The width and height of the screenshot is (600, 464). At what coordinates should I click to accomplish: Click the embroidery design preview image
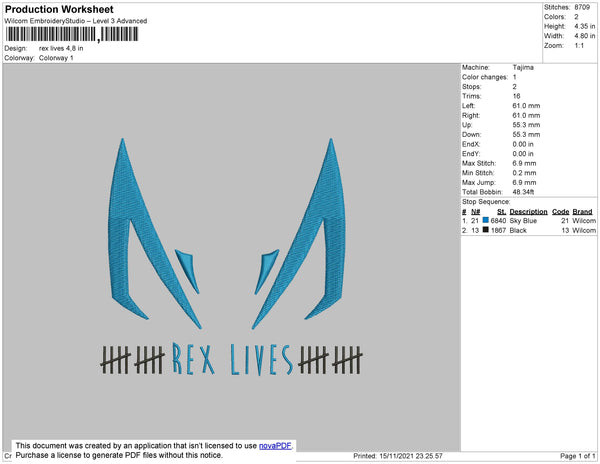[232, 257]
